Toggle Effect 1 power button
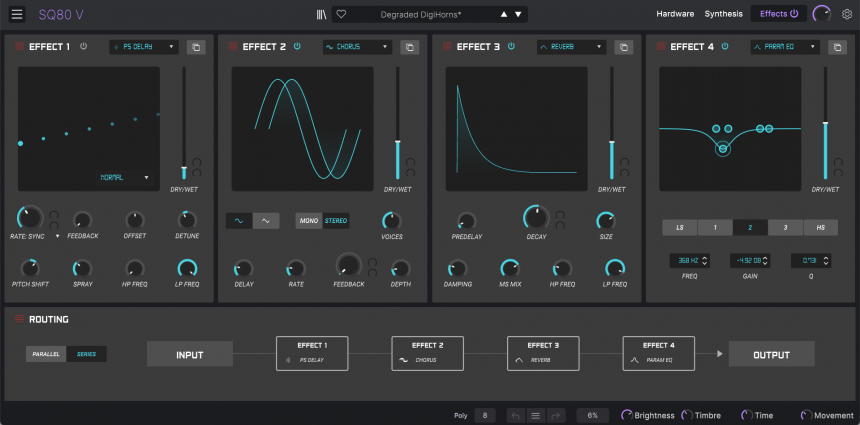860x425 pixels. (x=83, y=46)
